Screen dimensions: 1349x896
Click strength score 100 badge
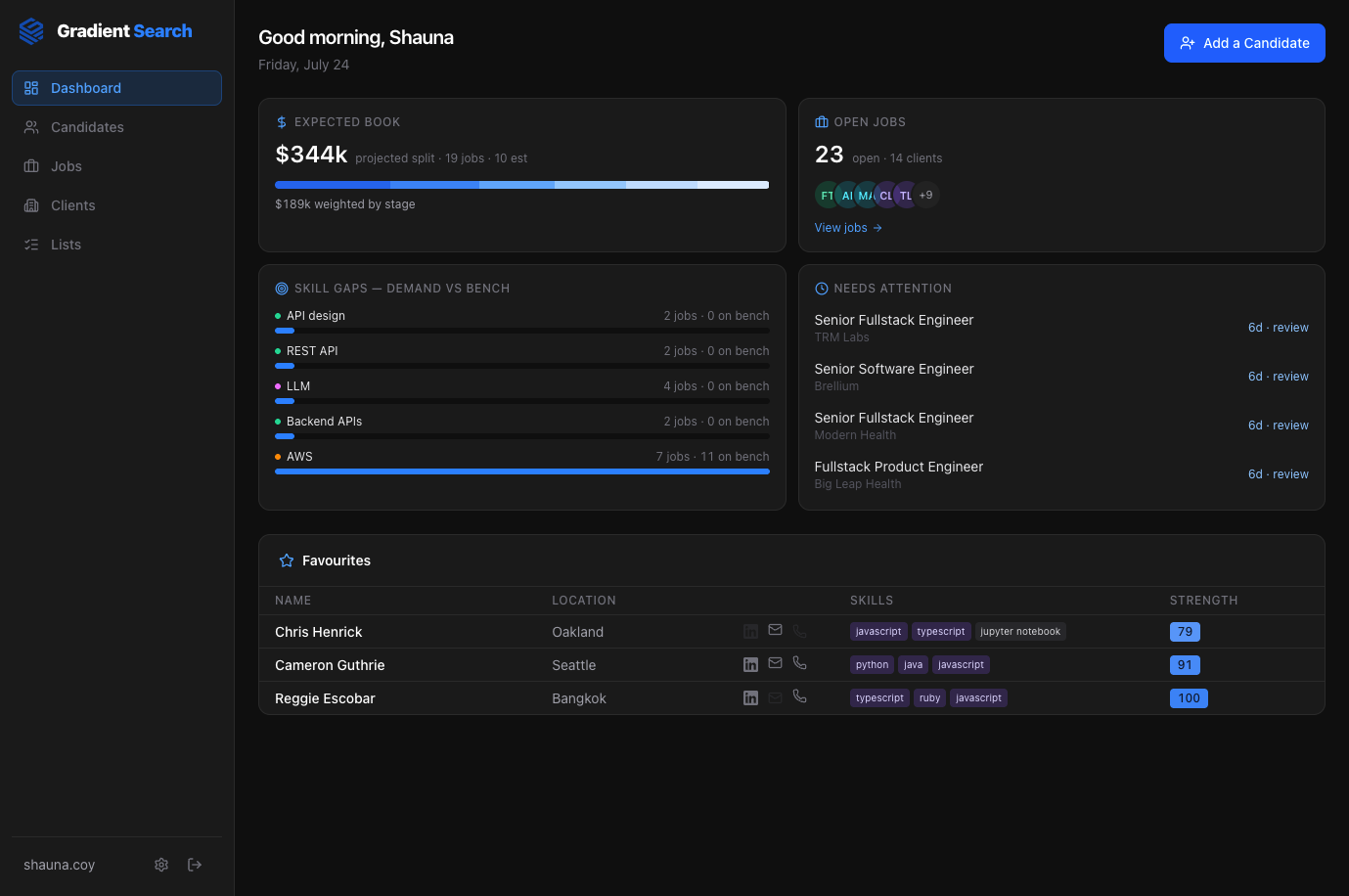[x=1189, y=698]
